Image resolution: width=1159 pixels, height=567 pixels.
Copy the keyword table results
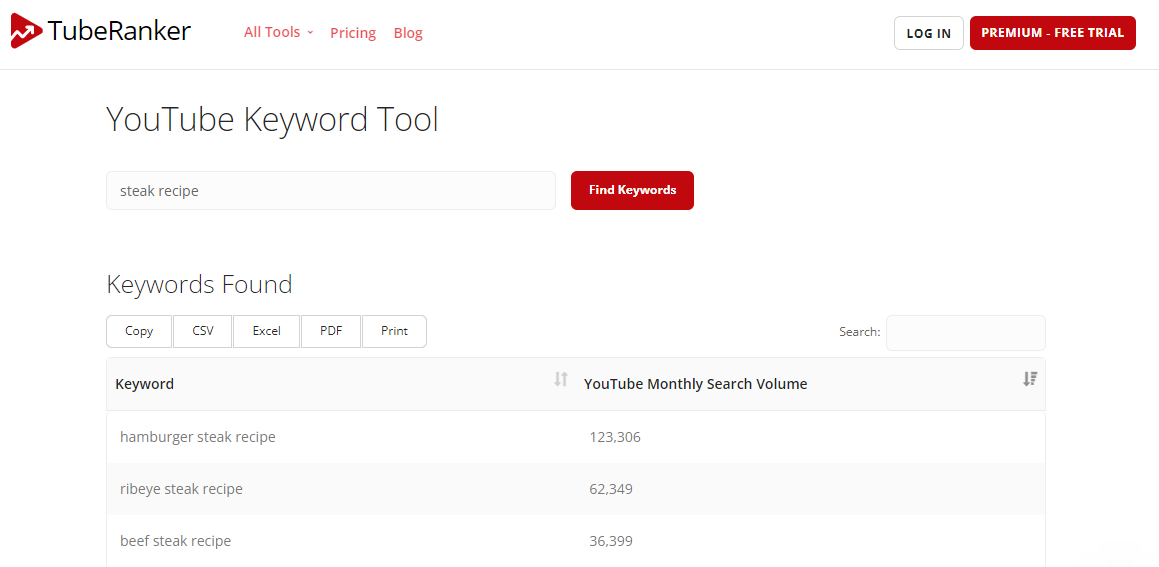tap(139, 331)
